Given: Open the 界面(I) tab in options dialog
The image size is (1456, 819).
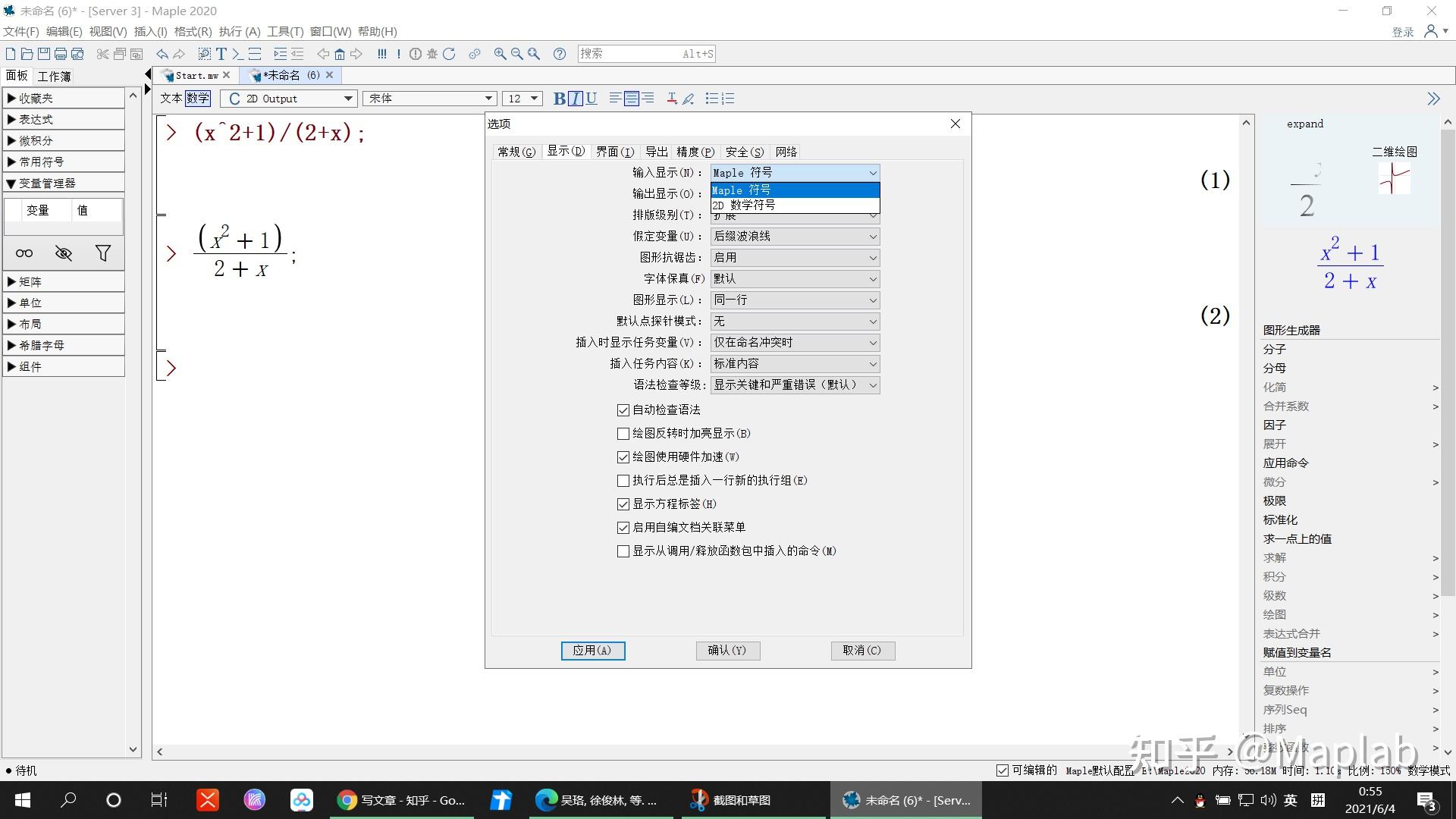Looking at the screenshot, I should (616, 152).
